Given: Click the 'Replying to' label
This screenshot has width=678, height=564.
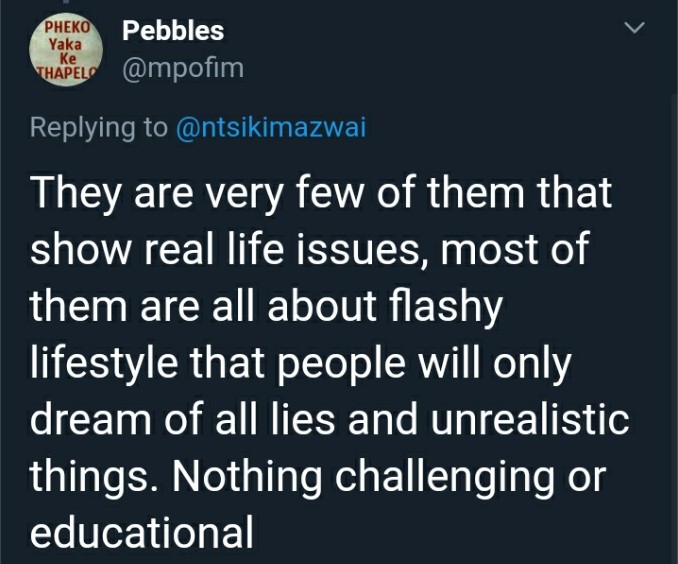Looking at the screenshot, I should 99,128.
